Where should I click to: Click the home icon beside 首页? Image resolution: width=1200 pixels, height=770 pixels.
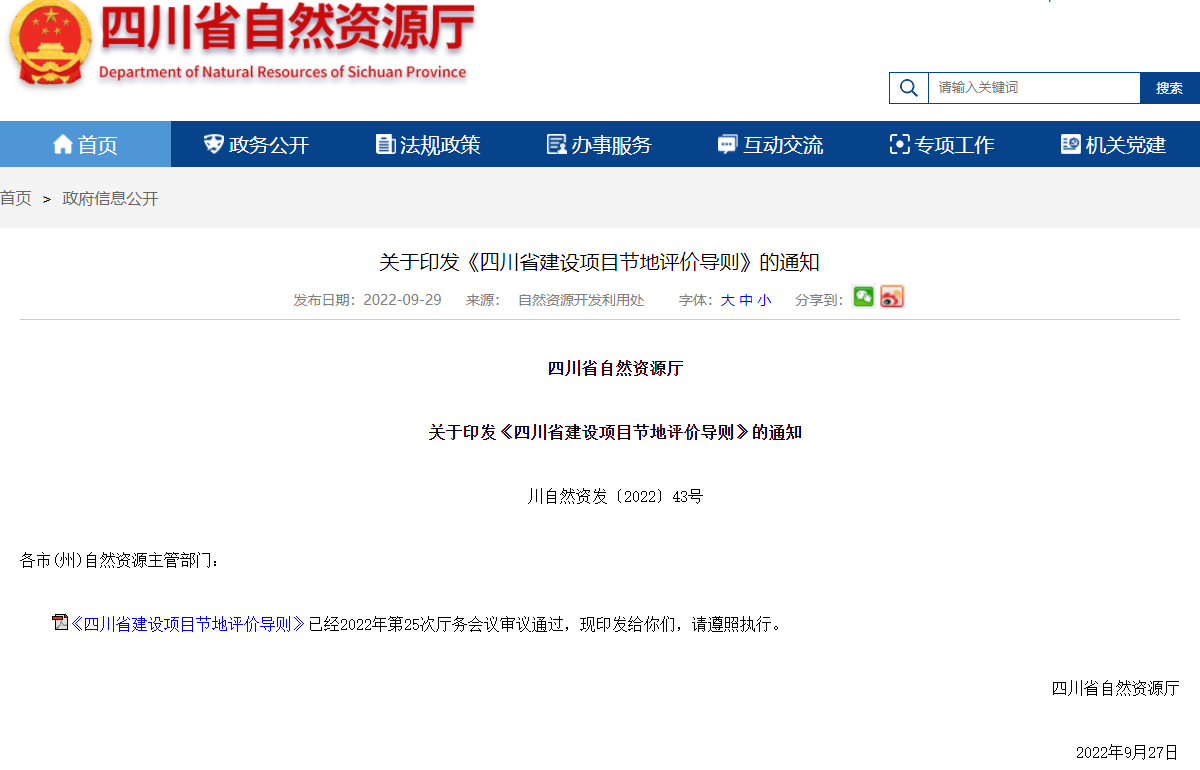tap(63, 144)
